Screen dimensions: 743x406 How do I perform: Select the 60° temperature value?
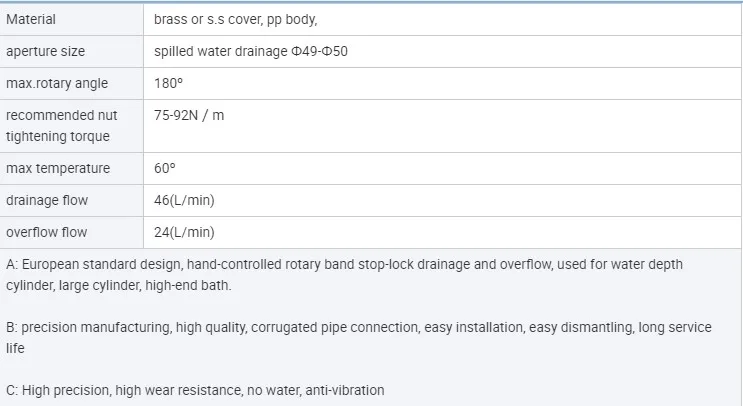[164, 168]
